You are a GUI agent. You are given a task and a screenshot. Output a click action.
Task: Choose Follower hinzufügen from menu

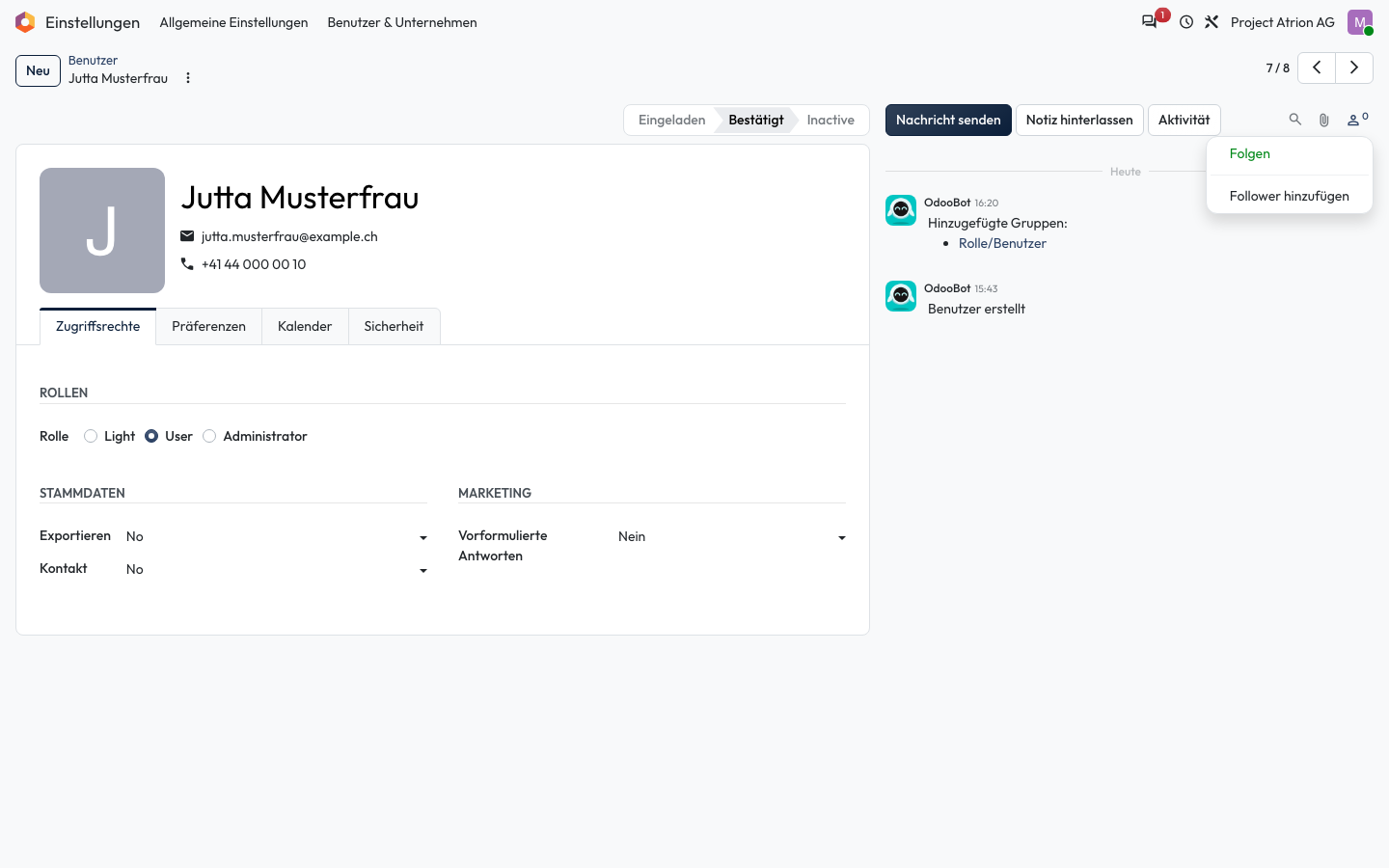coord(1289,196)
